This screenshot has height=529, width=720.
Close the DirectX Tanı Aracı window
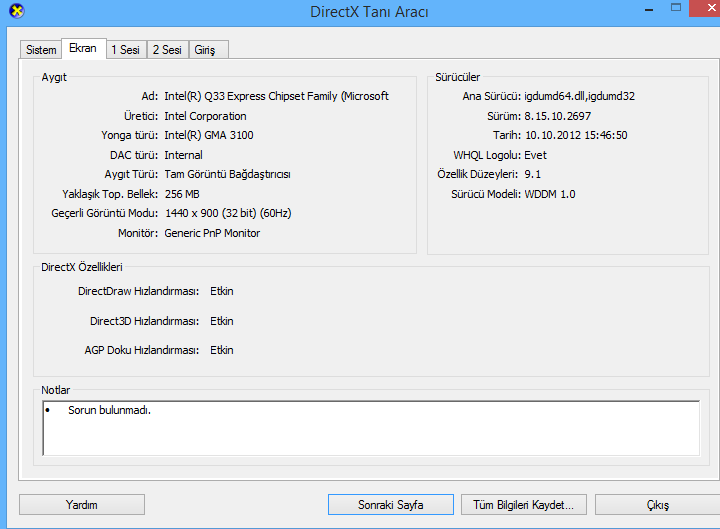point(701,8)
